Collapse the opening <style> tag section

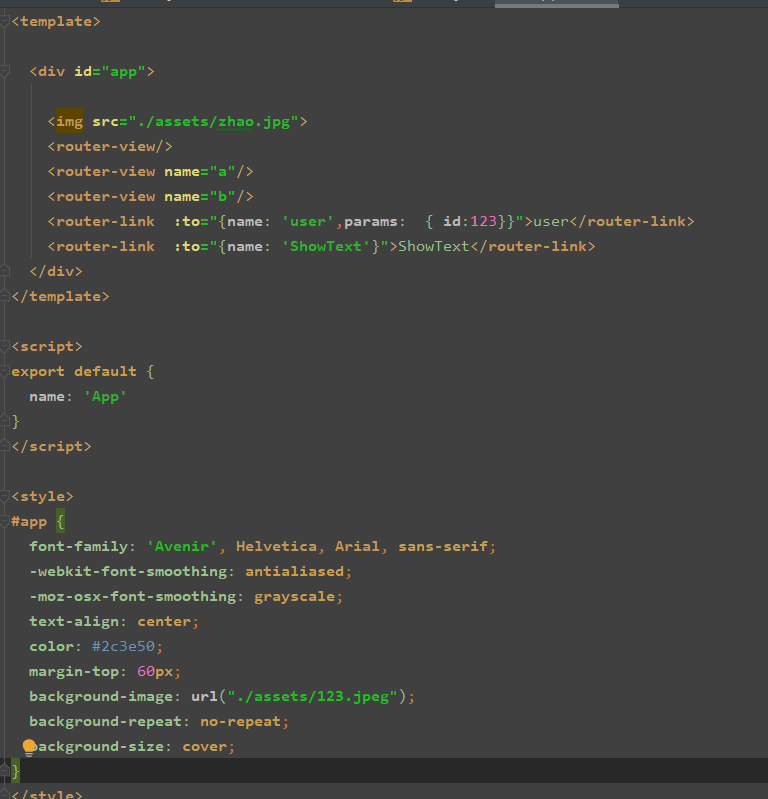(x=5, y=496)
